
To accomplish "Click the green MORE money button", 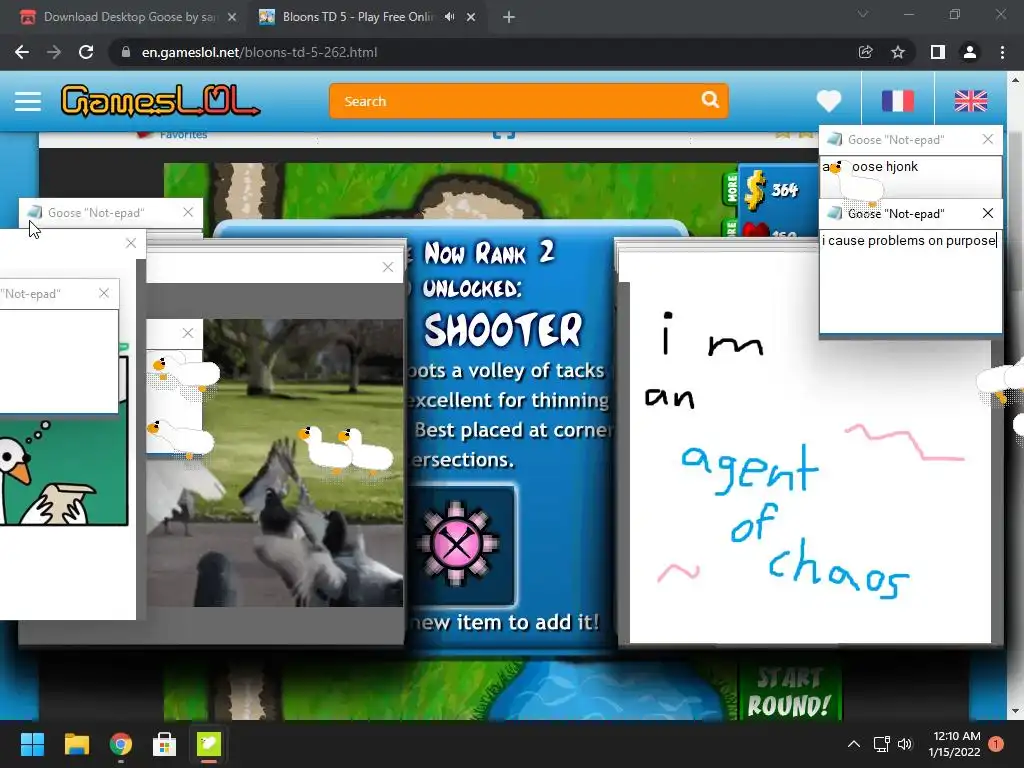I will pos(731,189).
